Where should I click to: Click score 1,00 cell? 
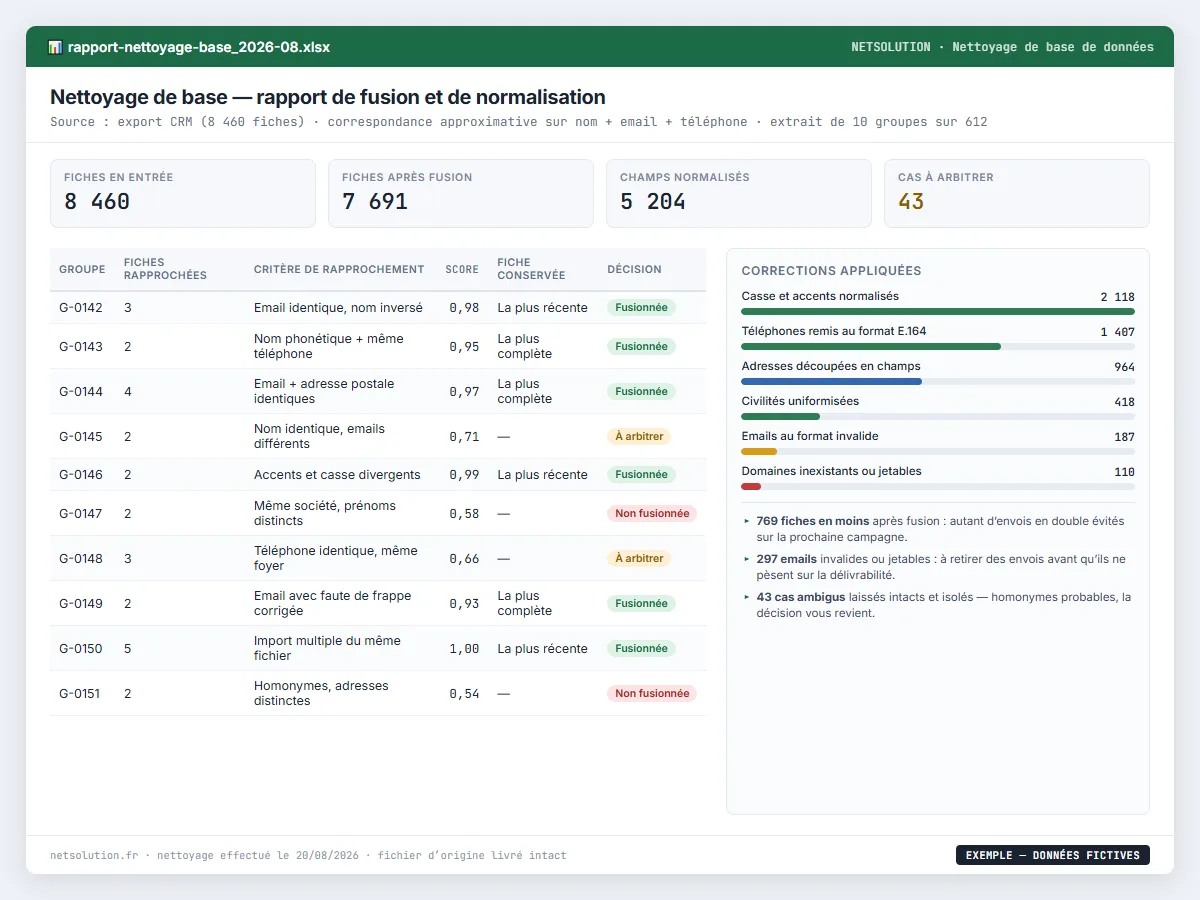(x=464, y=648)
